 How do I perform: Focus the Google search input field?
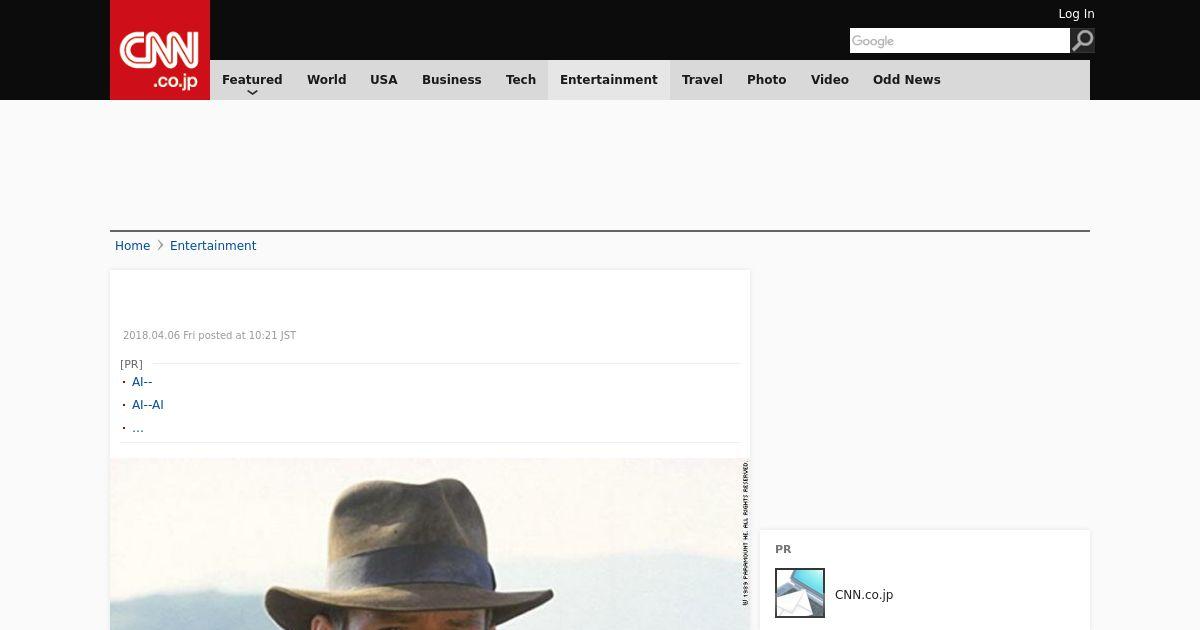(960, 40)
